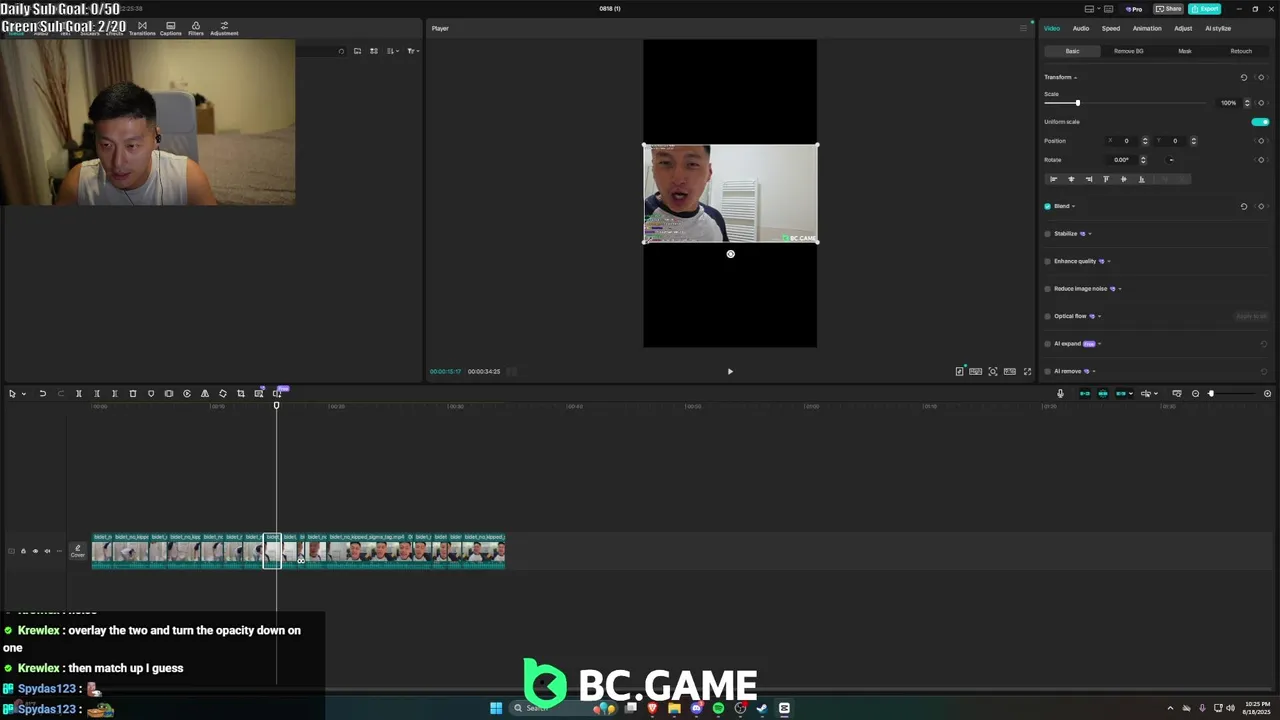This screenshot has height=720, width=1280.
Task: Enable the Reduce image noise checkbox
Action: 1048,289
